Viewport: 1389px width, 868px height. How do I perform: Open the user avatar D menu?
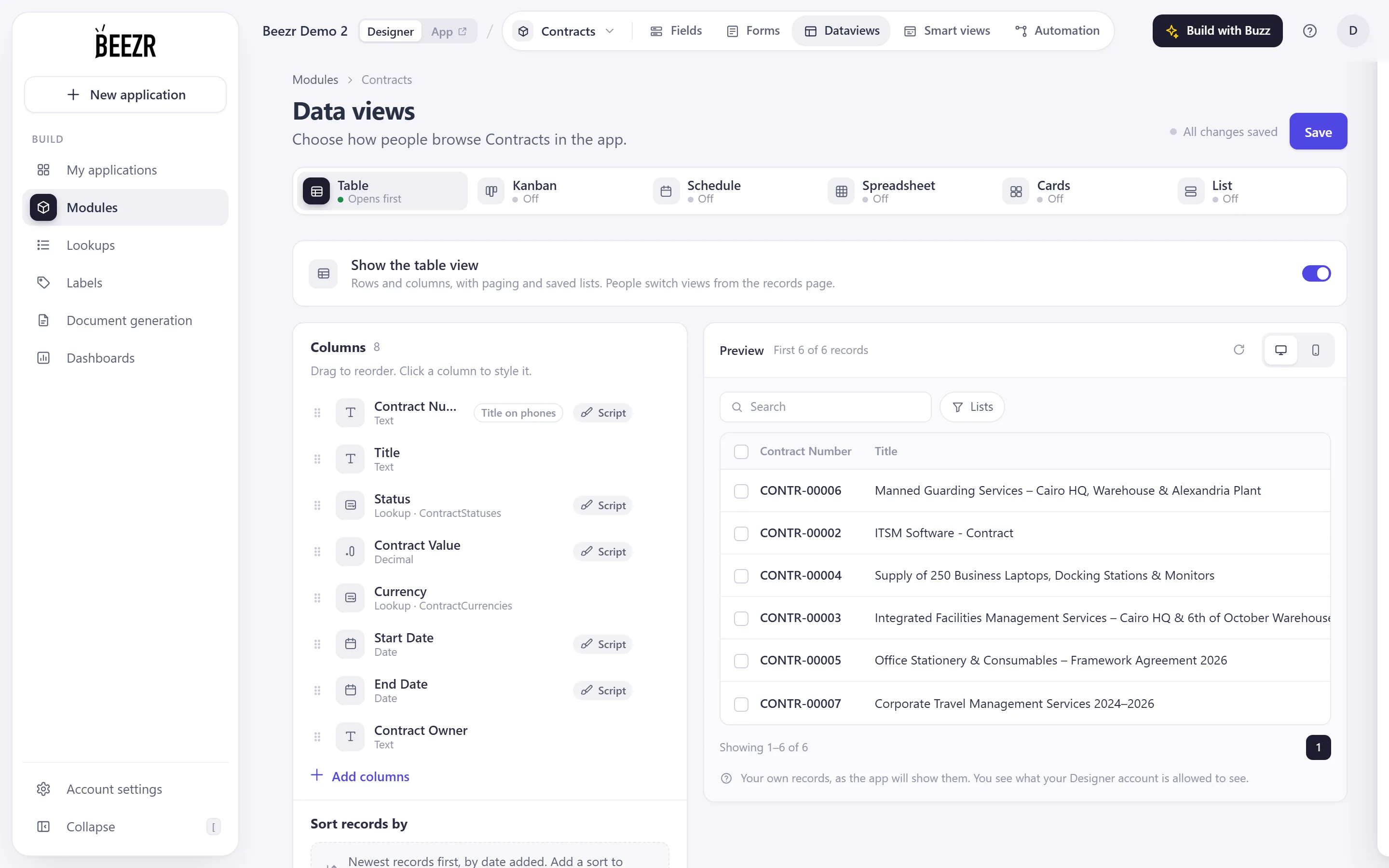(x=1353, y=31)
